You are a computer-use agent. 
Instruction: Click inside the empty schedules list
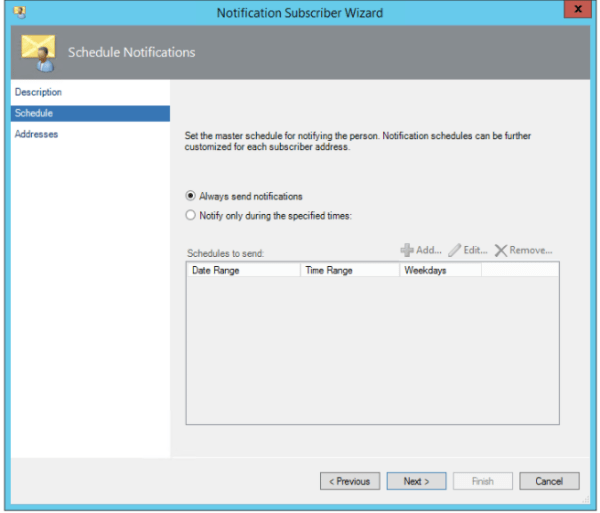[372, 350]
